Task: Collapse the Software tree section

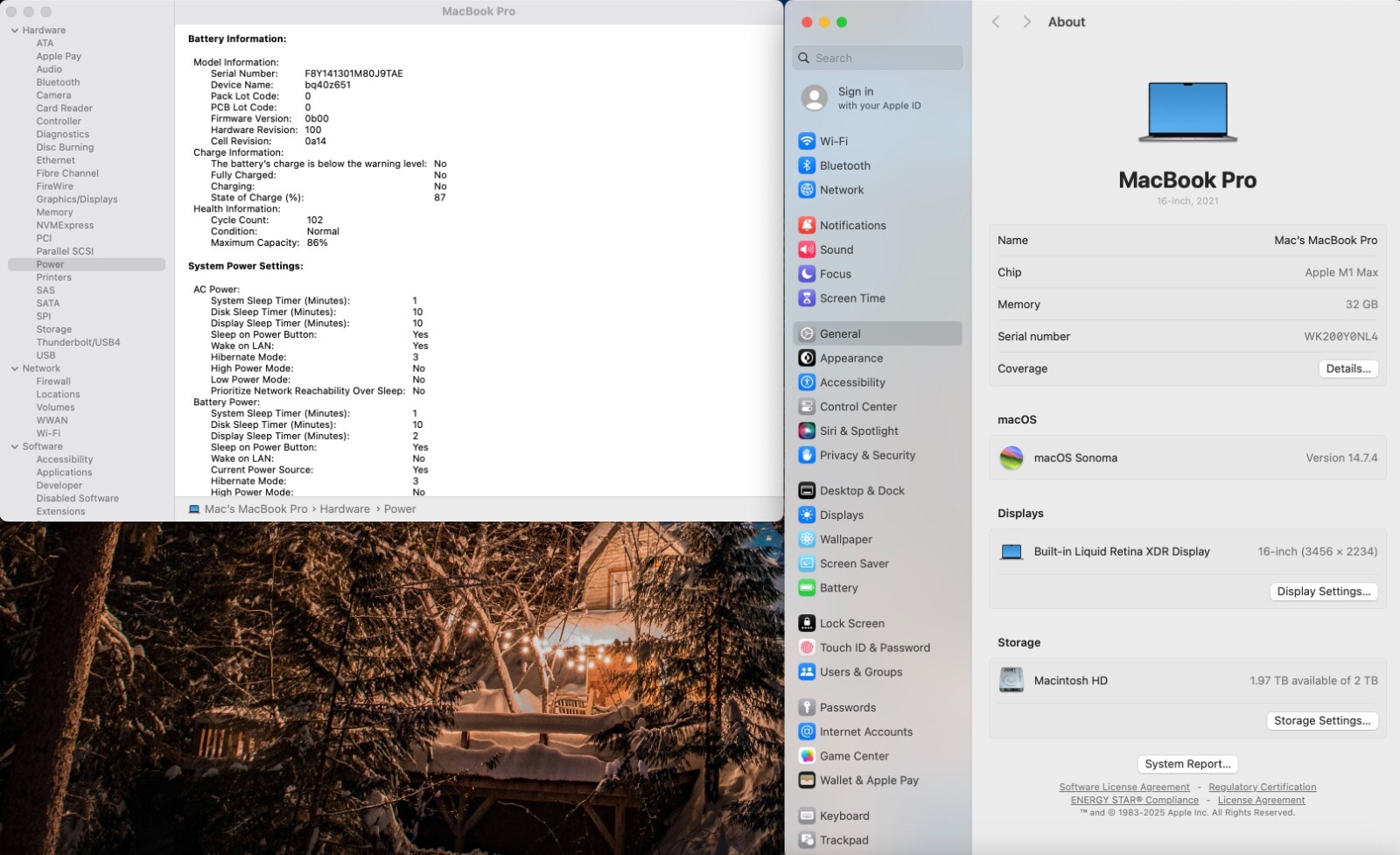Action: (x=15, y=446)
